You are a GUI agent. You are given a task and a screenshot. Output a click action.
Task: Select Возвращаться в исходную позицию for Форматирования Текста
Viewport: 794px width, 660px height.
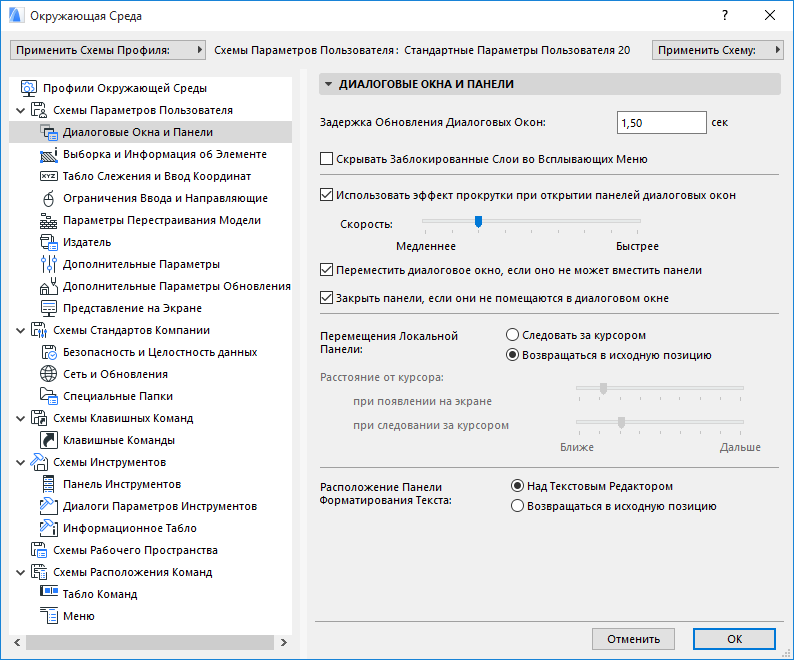point(517,506)
